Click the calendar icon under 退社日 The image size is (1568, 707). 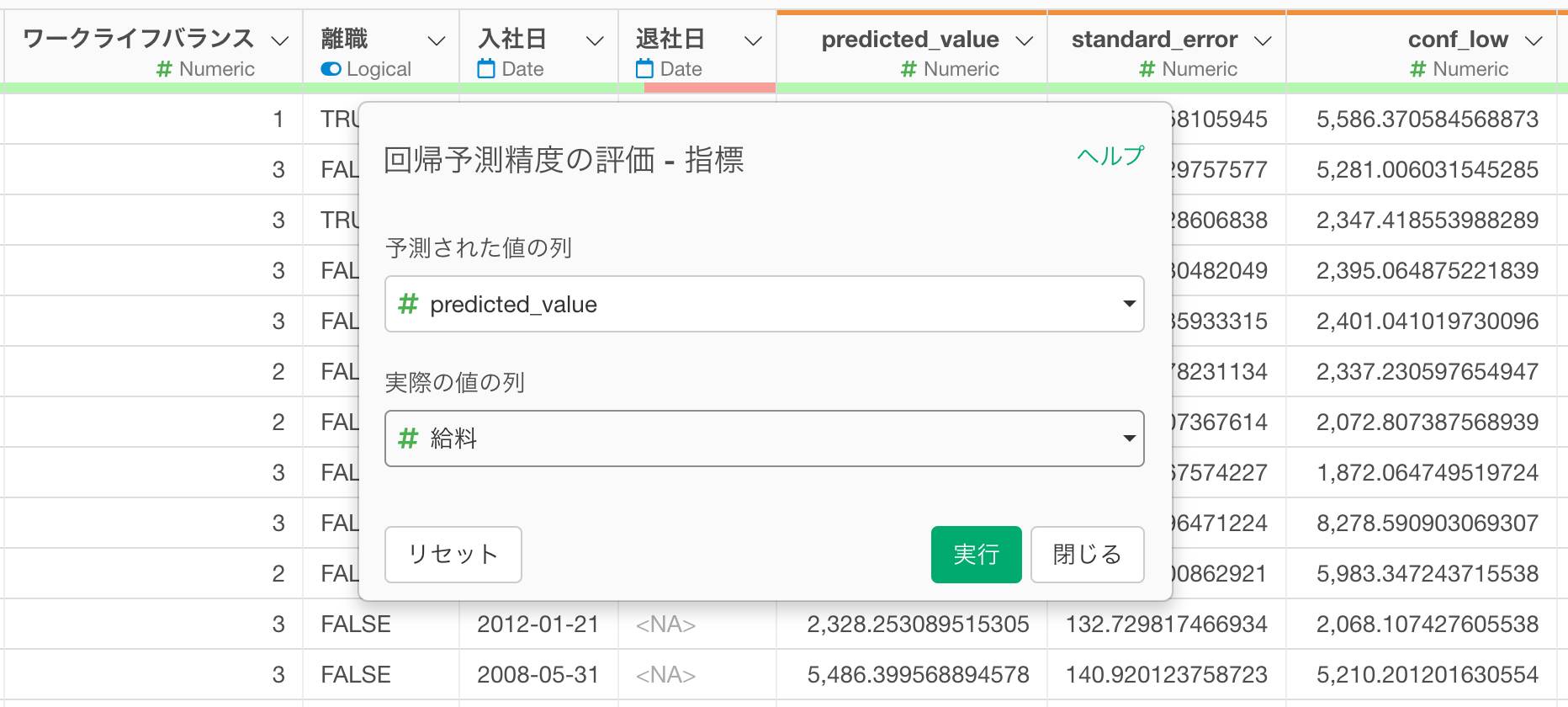click(644, 69)
